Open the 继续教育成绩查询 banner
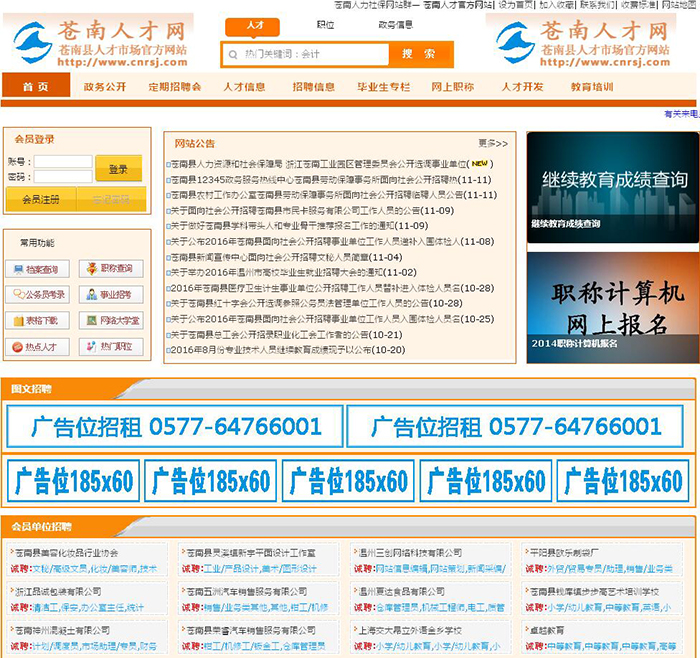This screenshot has width=700, height=658. [612, 187]
